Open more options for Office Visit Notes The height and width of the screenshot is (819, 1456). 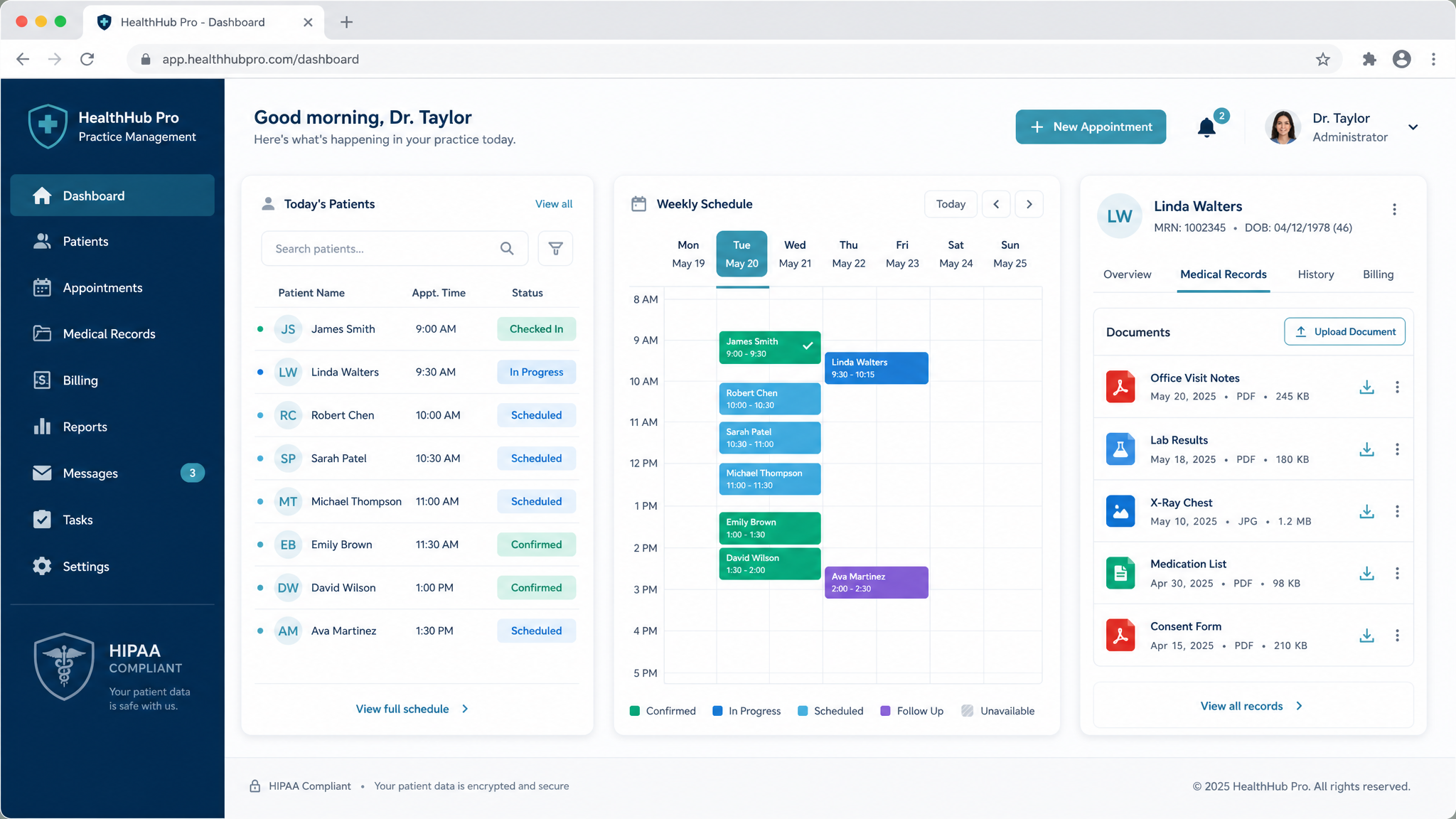(1397, 387)
